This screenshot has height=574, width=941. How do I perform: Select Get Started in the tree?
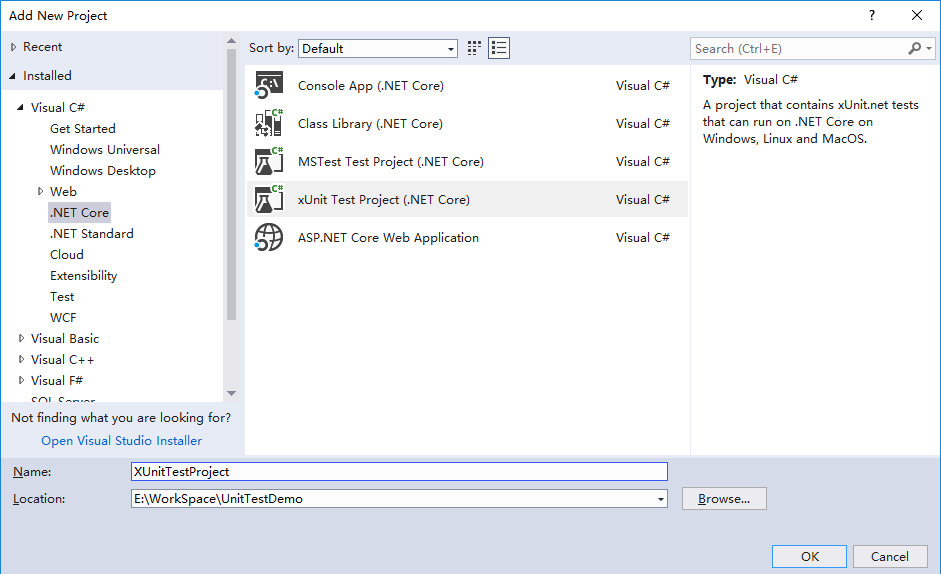83,128
